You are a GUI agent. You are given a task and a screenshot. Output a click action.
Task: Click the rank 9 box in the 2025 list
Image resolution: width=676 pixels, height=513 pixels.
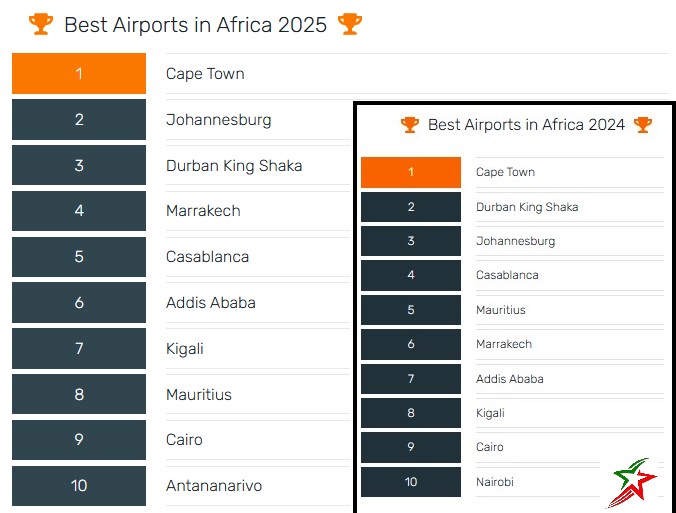pyautogui.click(x=79, y=440)
